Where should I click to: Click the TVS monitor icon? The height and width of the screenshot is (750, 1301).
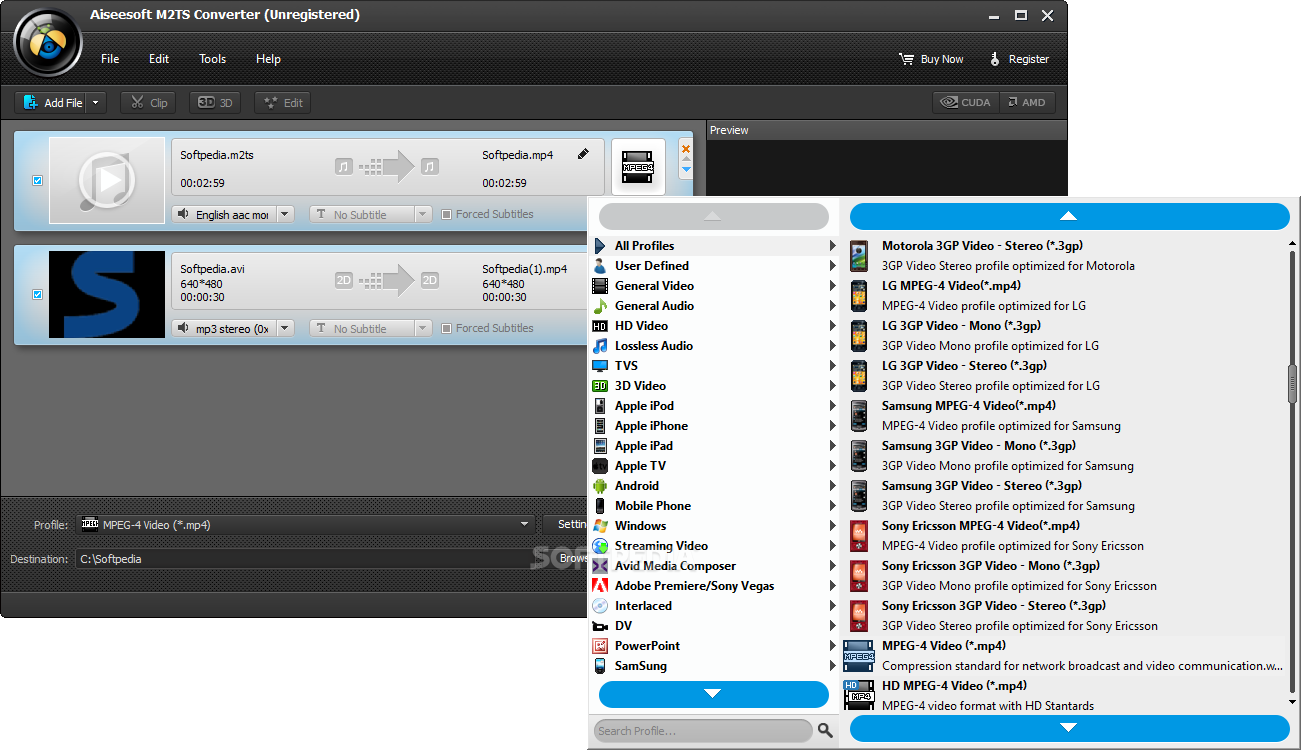coord(600,366)
